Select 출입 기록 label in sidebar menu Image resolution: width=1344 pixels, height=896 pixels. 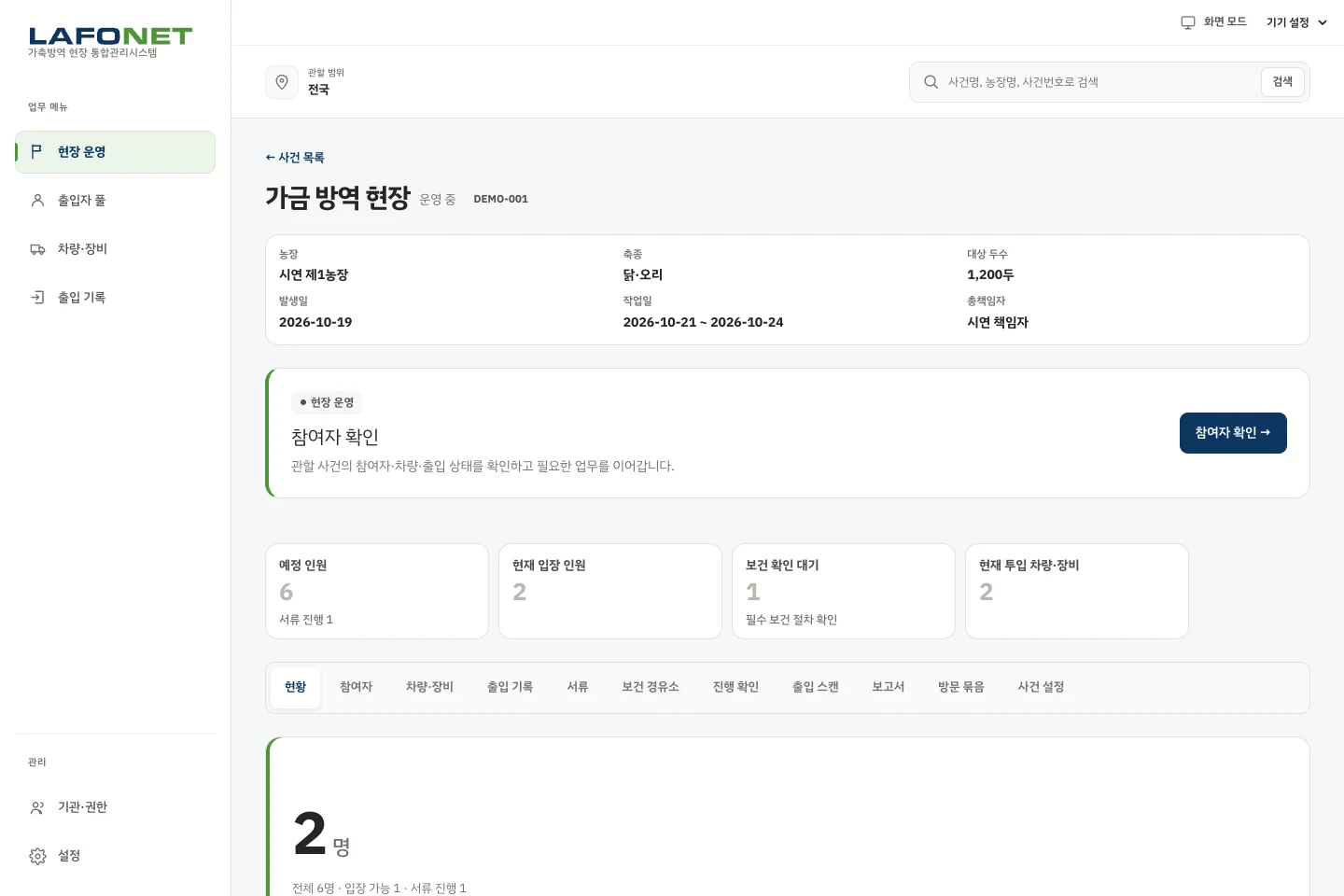point(81,298)
